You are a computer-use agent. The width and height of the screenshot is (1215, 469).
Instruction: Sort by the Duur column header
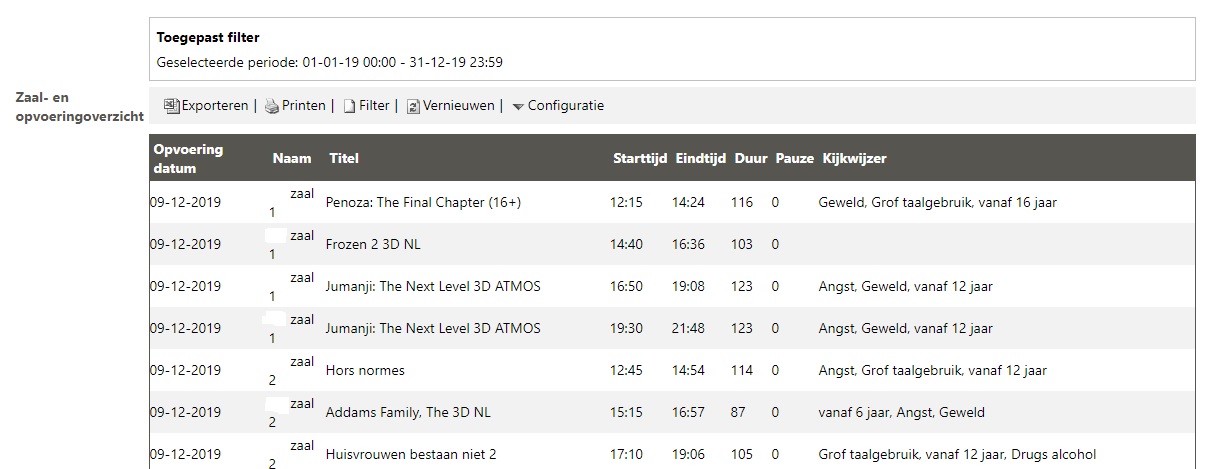pyautogui.click(x=751, y=158)
